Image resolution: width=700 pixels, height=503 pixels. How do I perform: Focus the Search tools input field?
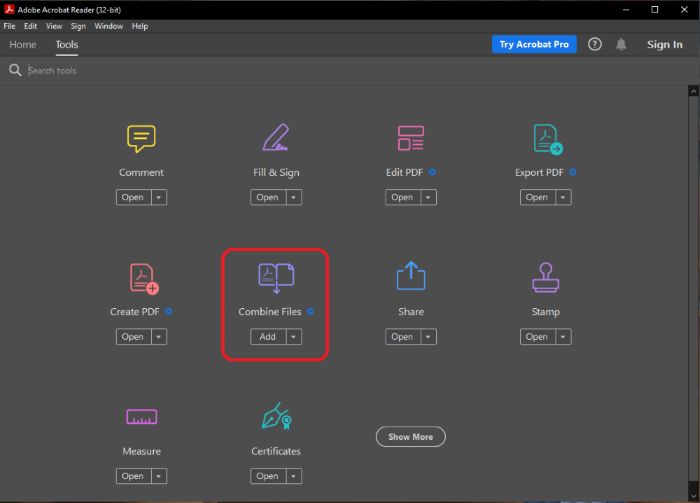tap(348, 71)
